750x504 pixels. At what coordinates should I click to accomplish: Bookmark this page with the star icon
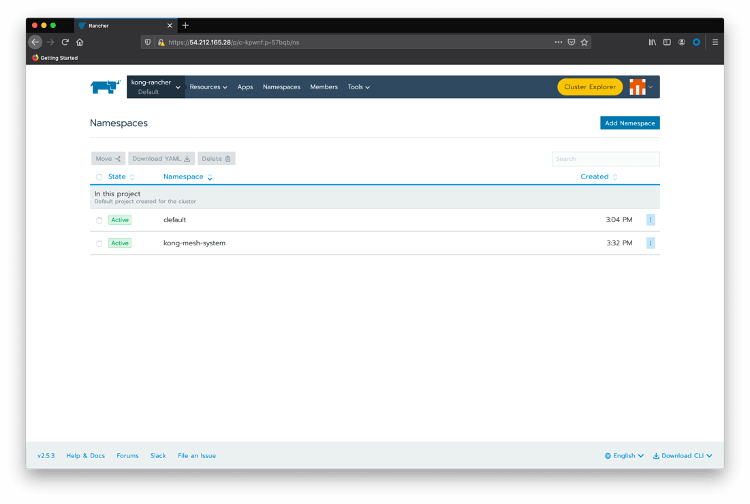pos(585,42)
